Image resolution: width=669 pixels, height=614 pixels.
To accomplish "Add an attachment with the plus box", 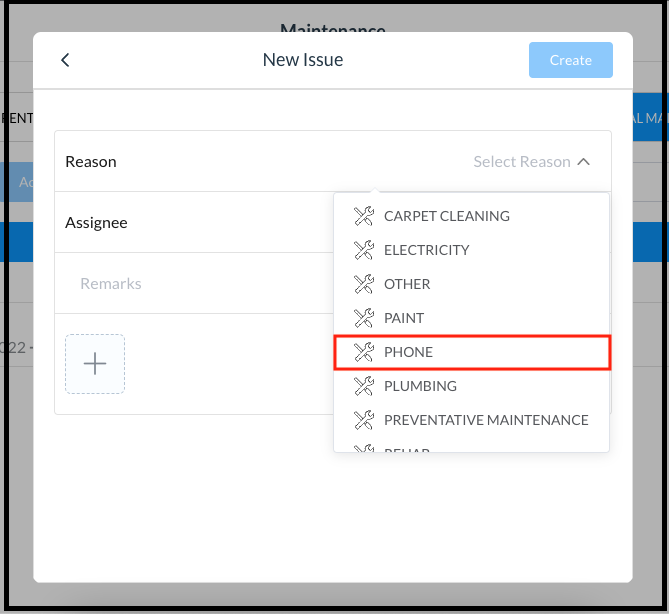I will [95, 364].
